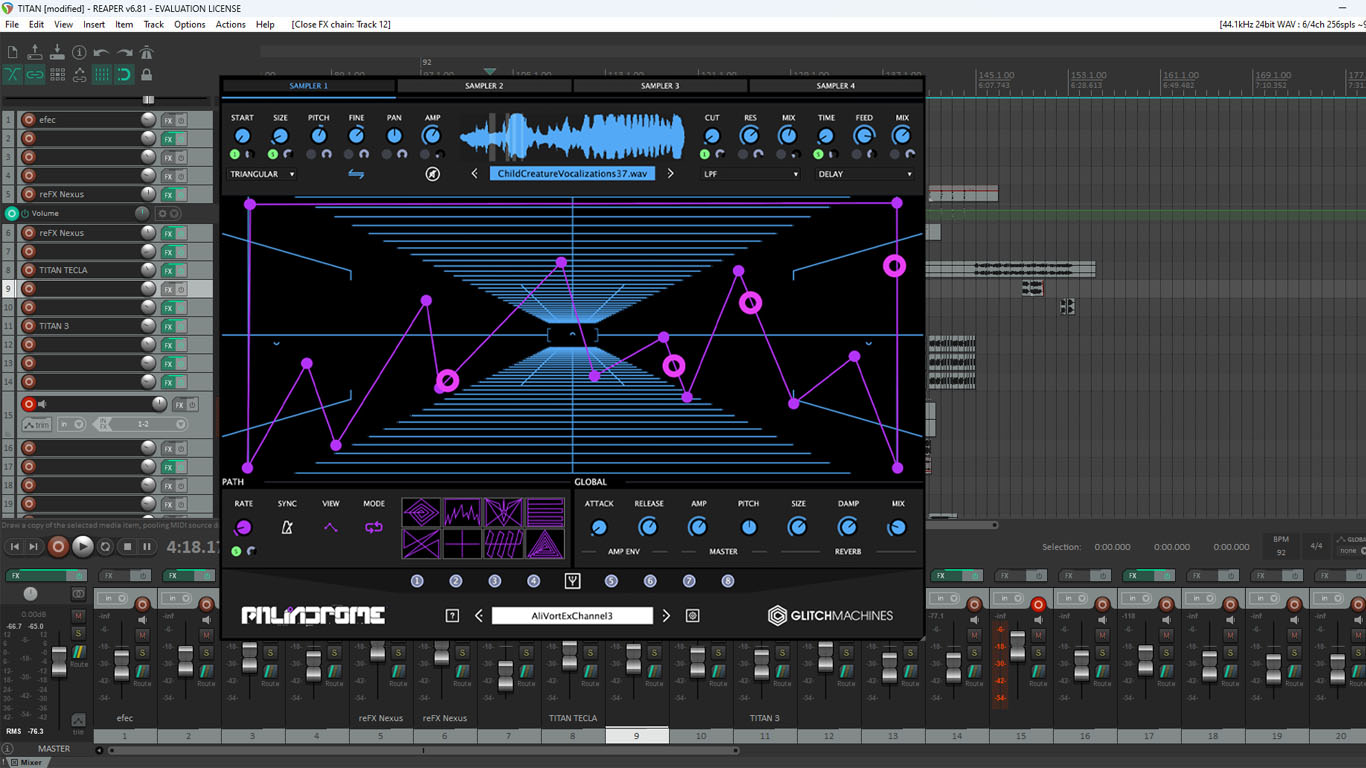Go to previous Palindrome preset

[x=478, y=616]
